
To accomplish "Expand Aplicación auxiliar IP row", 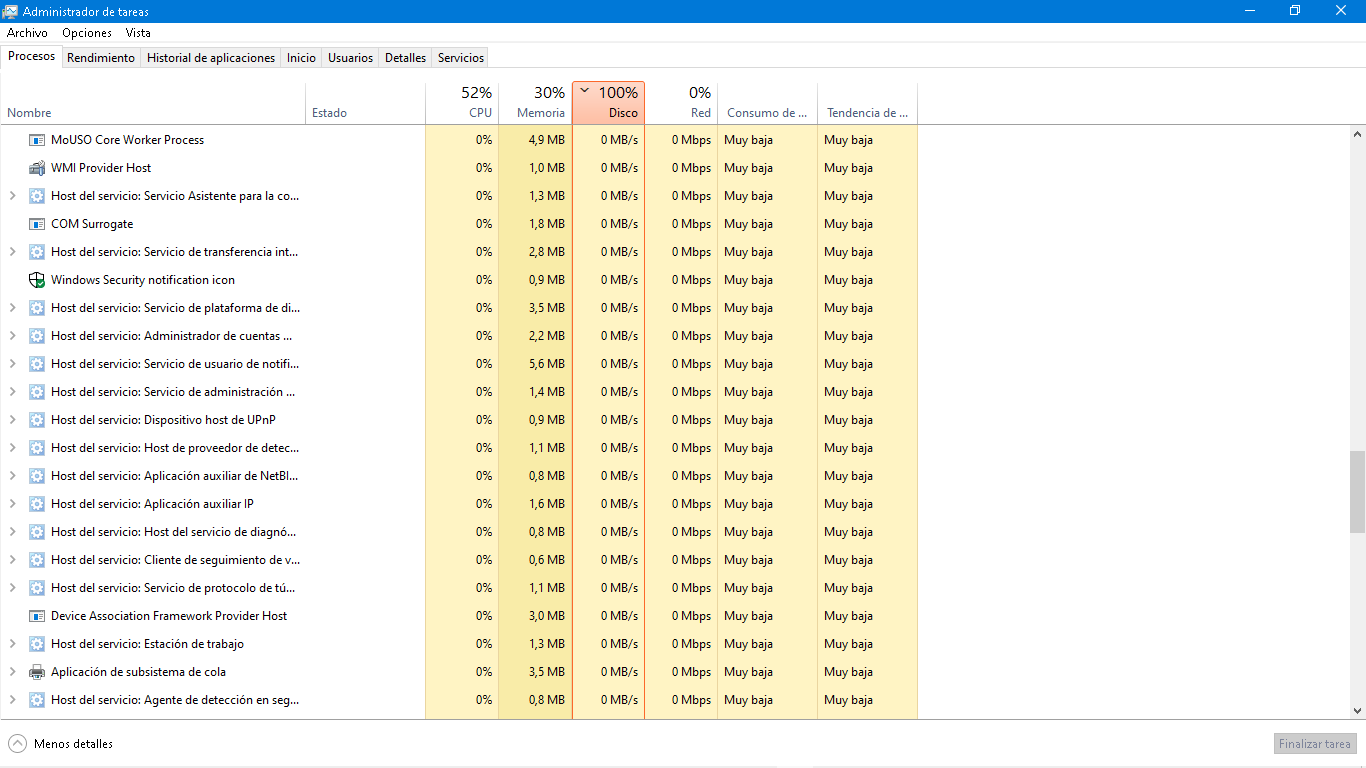I will [13, 504].
